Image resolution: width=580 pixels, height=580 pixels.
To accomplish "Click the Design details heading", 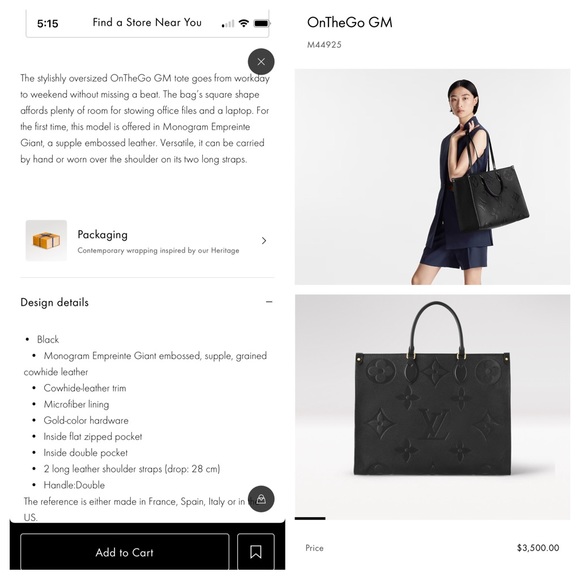I will click(x=54, y=302).
